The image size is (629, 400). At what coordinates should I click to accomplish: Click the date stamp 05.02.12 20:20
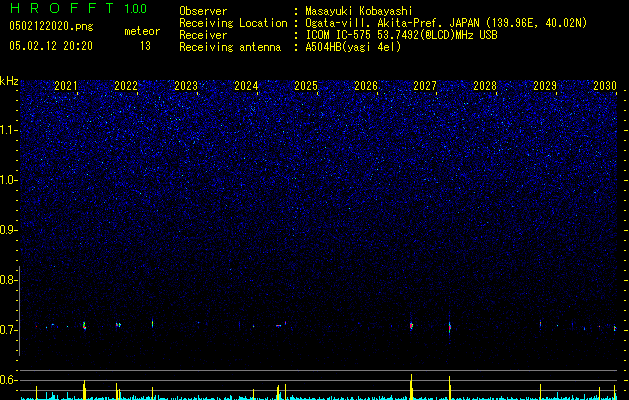51,46
